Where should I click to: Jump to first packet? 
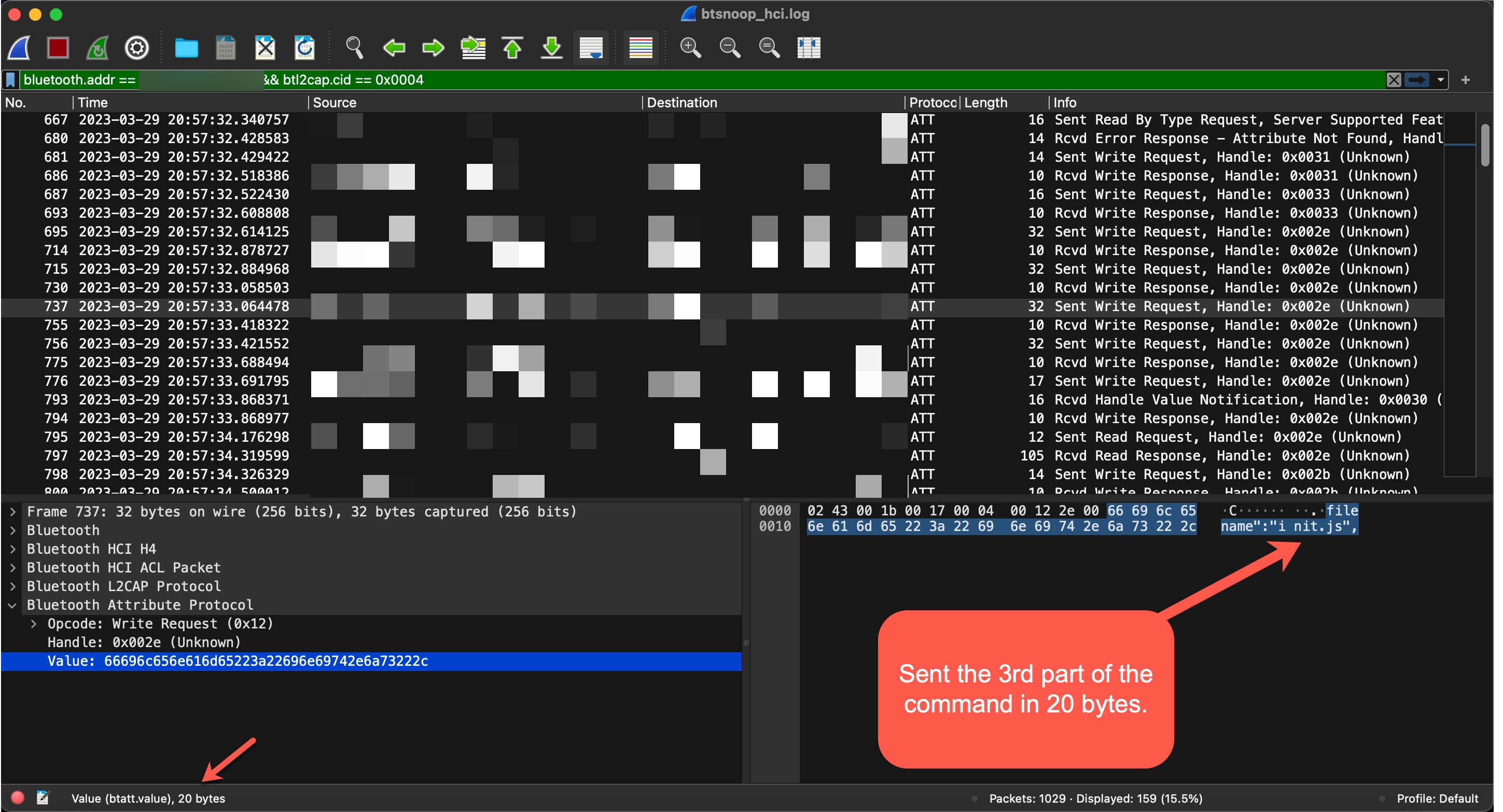[x=512, y=47]
